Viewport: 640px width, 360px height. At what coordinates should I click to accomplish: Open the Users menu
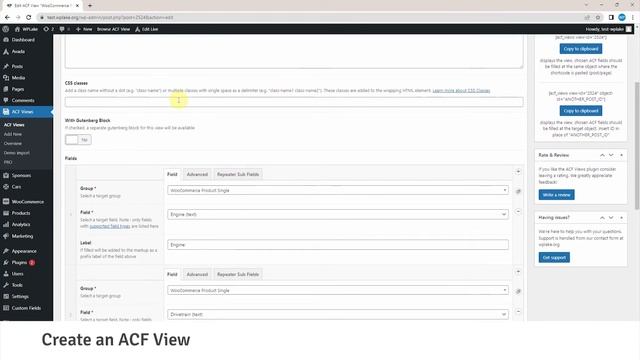pyautogui.click(x=17, y=274)
